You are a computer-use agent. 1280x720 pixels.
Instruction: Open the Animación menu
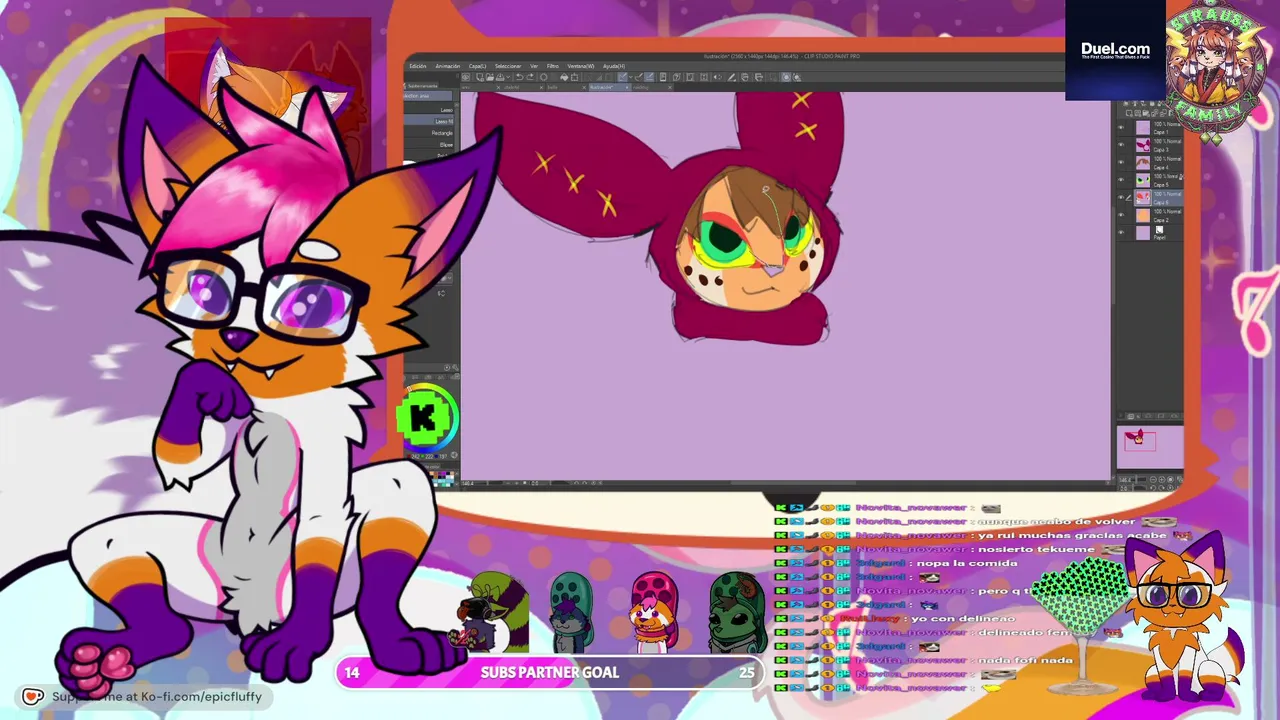(448, 66)
